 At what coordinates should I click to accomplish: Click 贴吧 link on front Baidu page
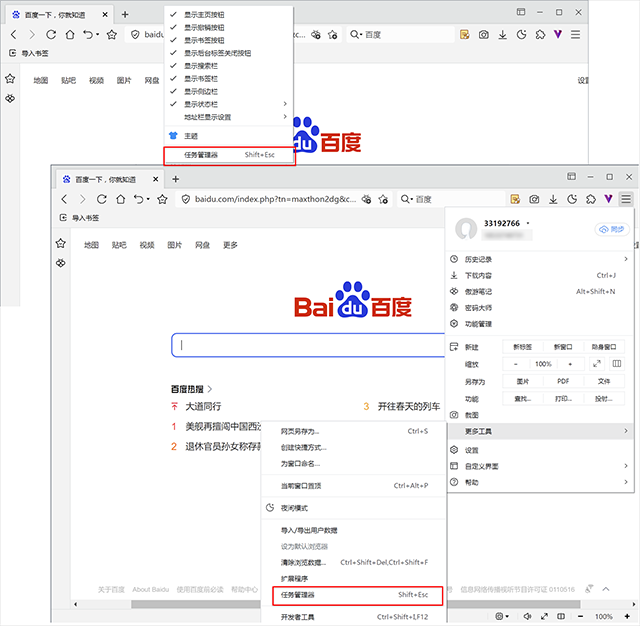[x=119, y=245]
